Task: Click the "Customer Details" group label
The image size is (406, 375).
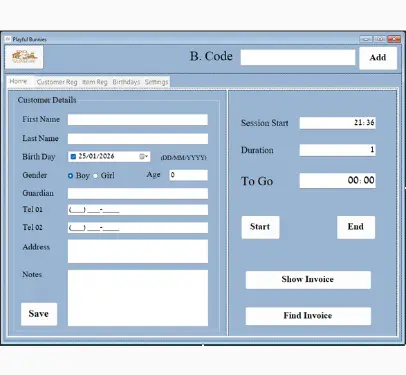Action: tap(47, 100)
